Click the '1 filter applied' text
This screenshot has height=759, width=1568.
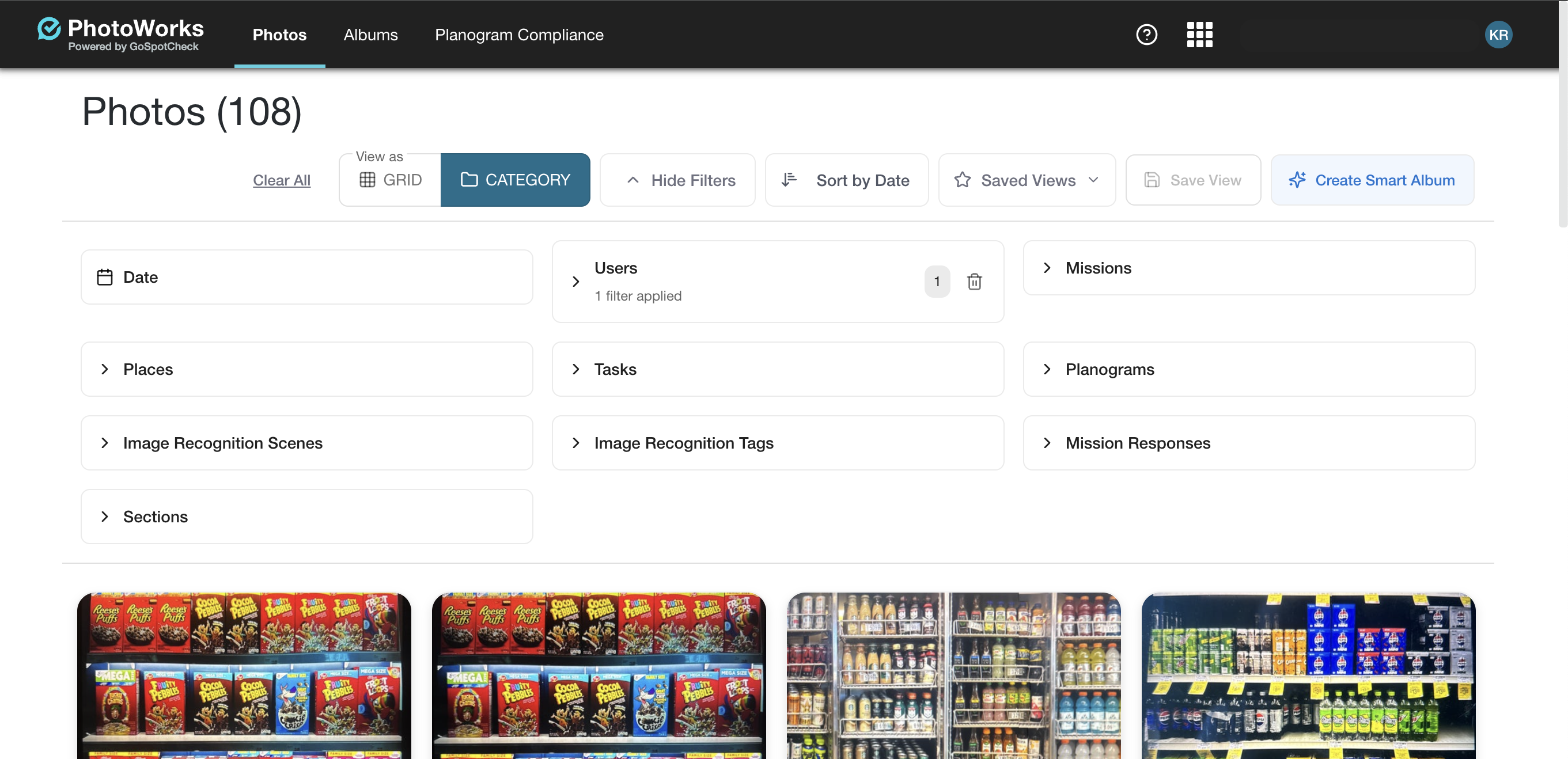click(638, 296)
